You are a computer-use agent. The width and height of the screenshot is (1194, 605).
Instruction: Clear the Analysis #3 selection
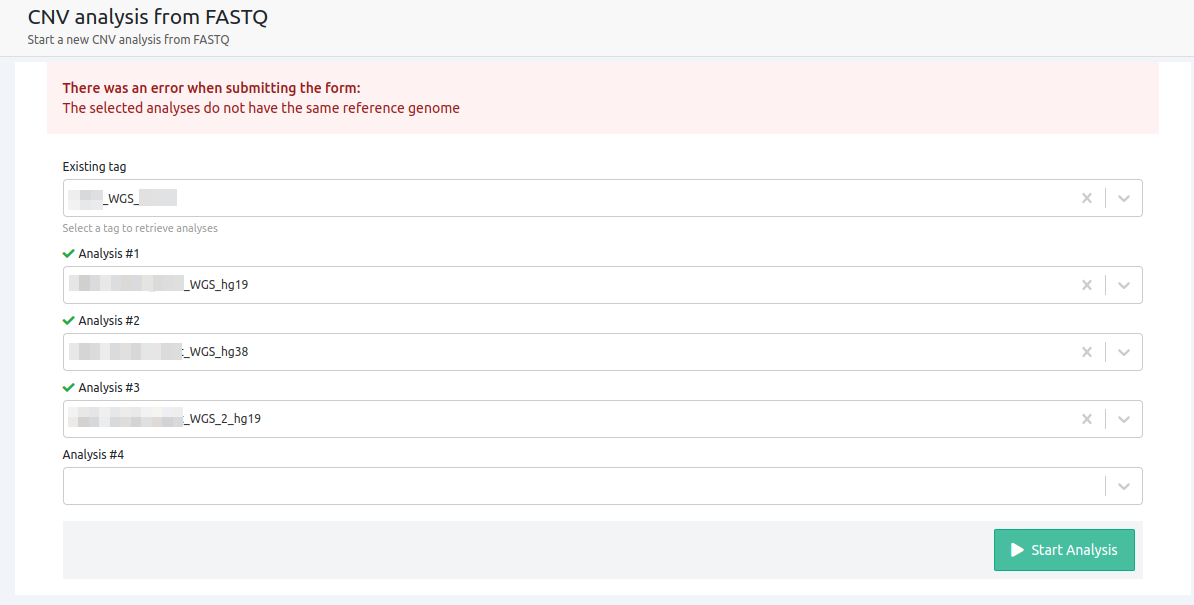click(x=1086, y=419)
